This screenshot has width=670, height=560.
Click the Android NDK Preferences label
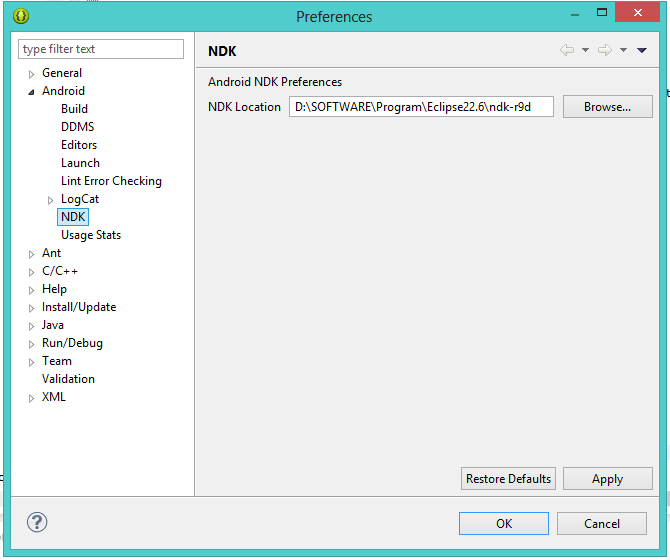275,82
